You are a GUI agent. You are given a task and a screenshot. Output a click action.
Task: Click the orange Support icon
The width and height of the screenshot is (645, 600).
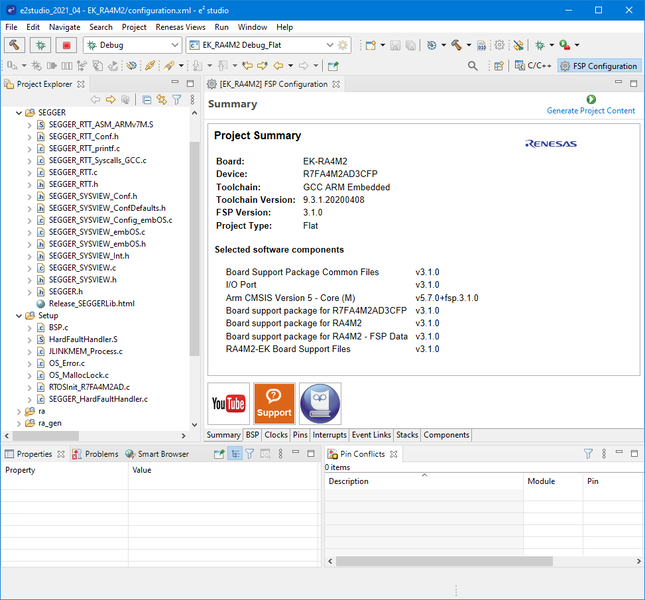tap(274, 403)
